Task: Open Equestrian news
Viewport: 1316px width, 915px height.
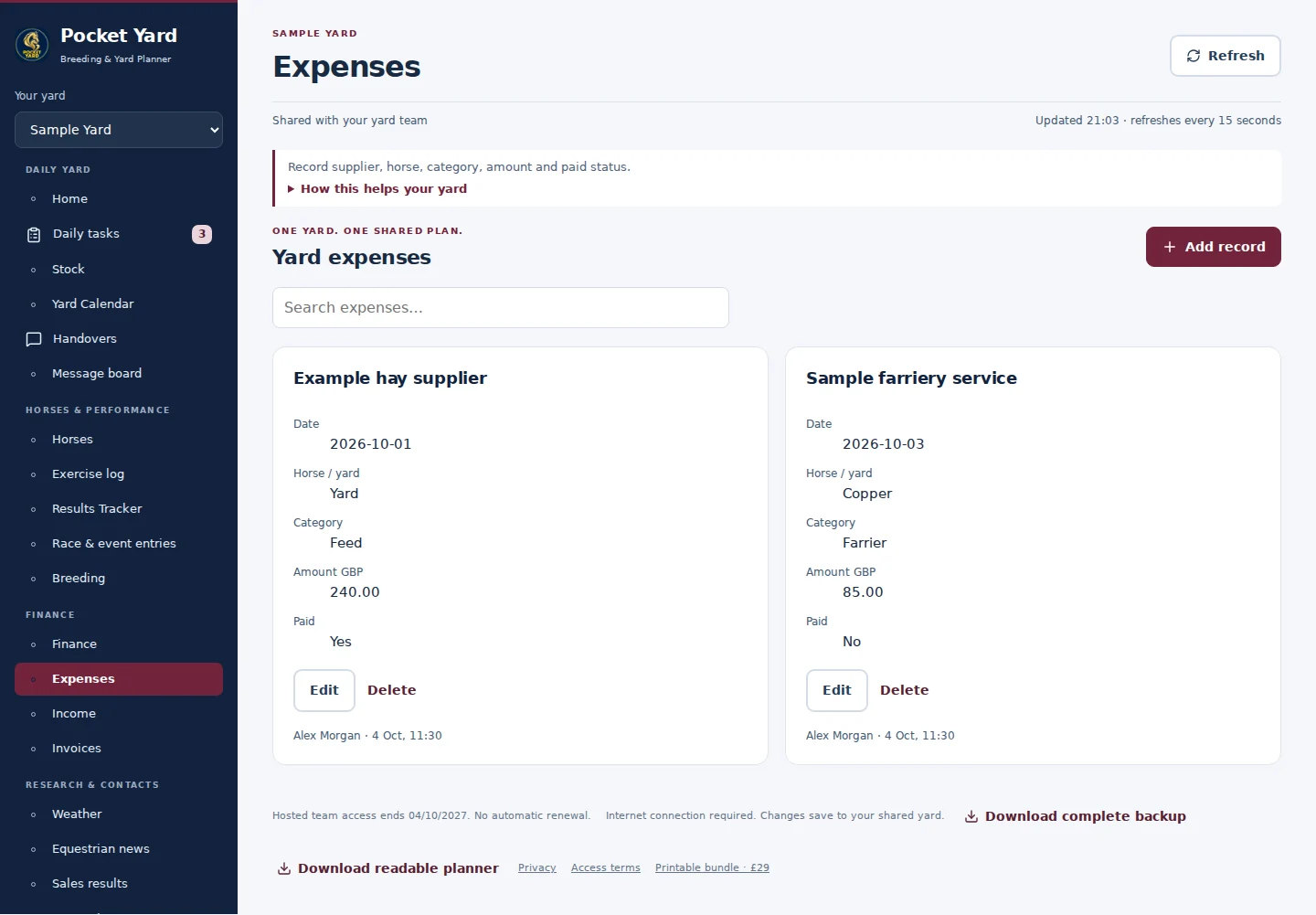Action: point(119,849)
